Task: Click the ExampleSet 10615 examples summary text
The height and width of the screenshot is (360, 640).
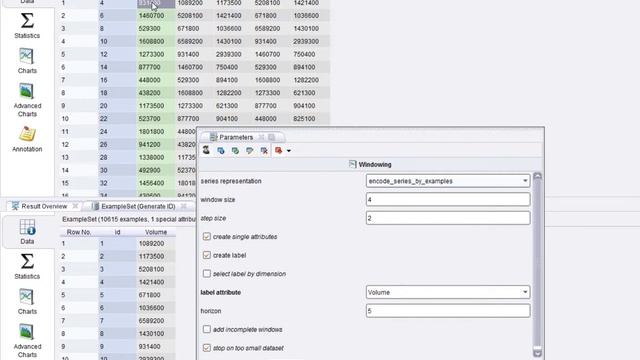Action: [x=129, y=219]
